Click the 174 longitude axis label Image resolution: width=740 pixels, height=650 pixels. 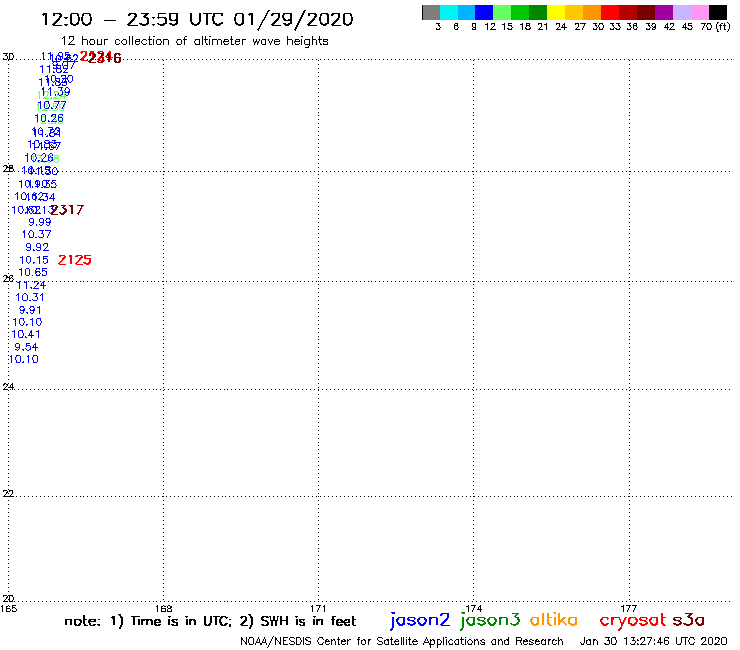474,608
